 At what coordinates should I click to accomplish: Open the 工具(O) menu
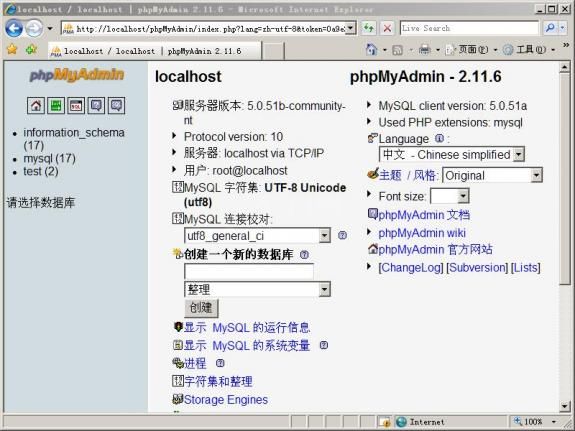pyautogui.click(x=528, y=50)
